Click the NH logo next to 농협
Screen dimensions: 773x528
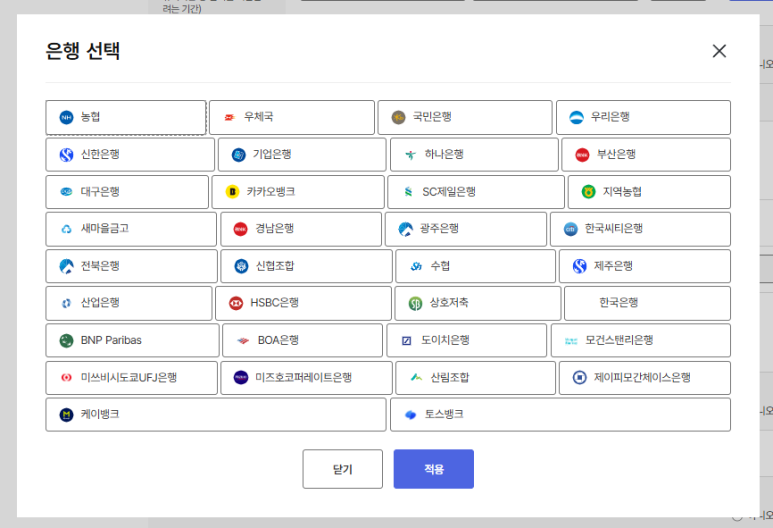click(x=66, y=117)
